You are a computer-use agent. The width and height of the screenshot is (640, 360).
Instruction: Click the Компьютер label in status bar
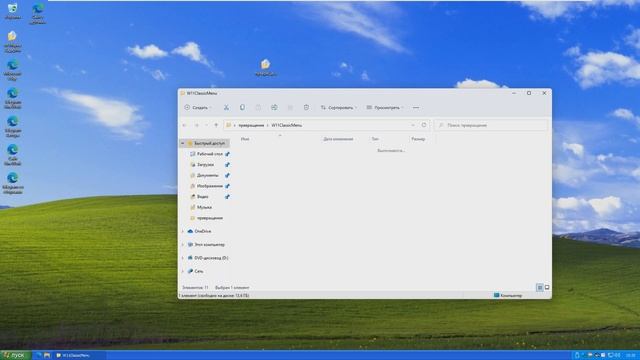coord(511,295)
